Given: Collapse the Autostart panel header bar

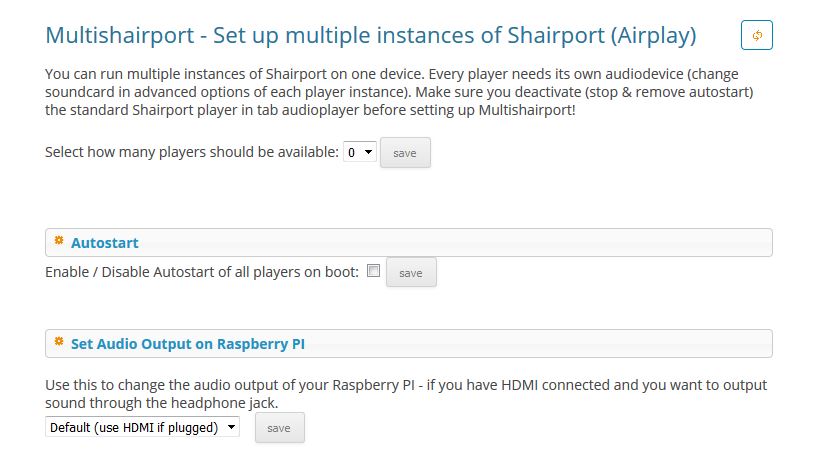Looking at the screenshot, I should [x=409, y=243].
